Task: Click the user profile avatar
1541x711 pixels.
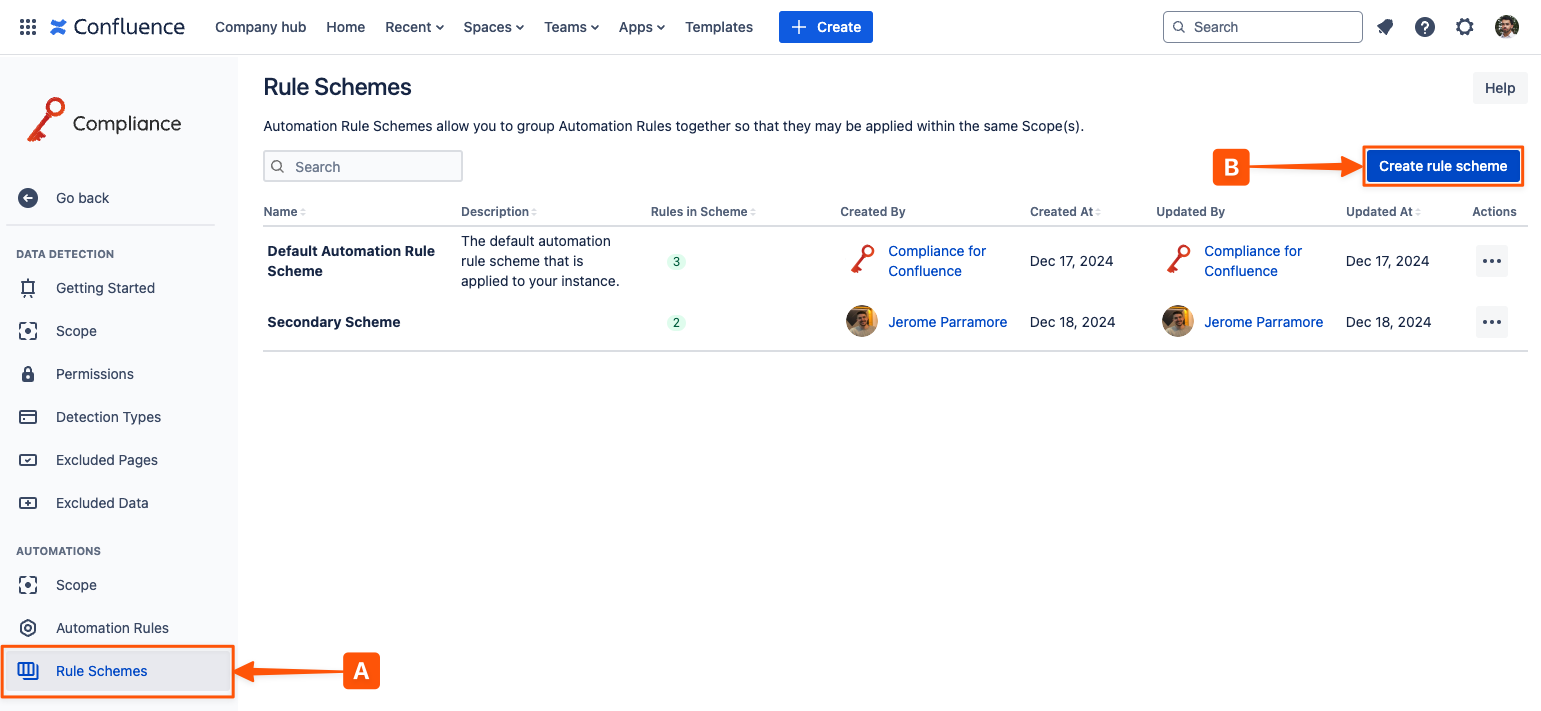Action: (1506, 27)
